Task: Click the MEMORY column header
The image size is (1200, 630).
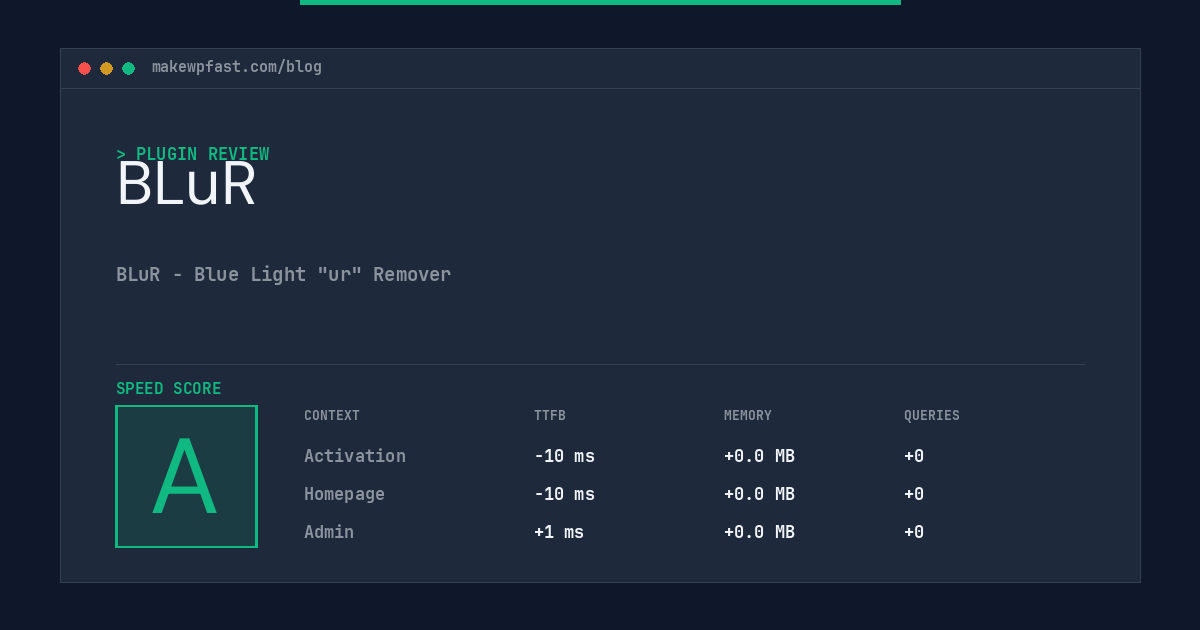Action: point(748,416)
